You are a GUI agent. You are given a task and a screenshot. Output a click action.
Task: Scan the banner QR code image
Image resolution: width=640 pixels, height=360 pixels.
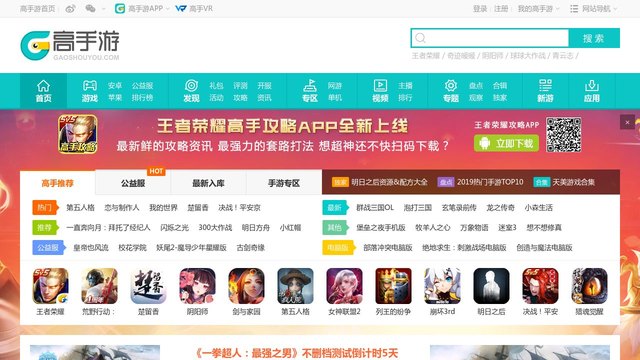click(x=564, y=134)
